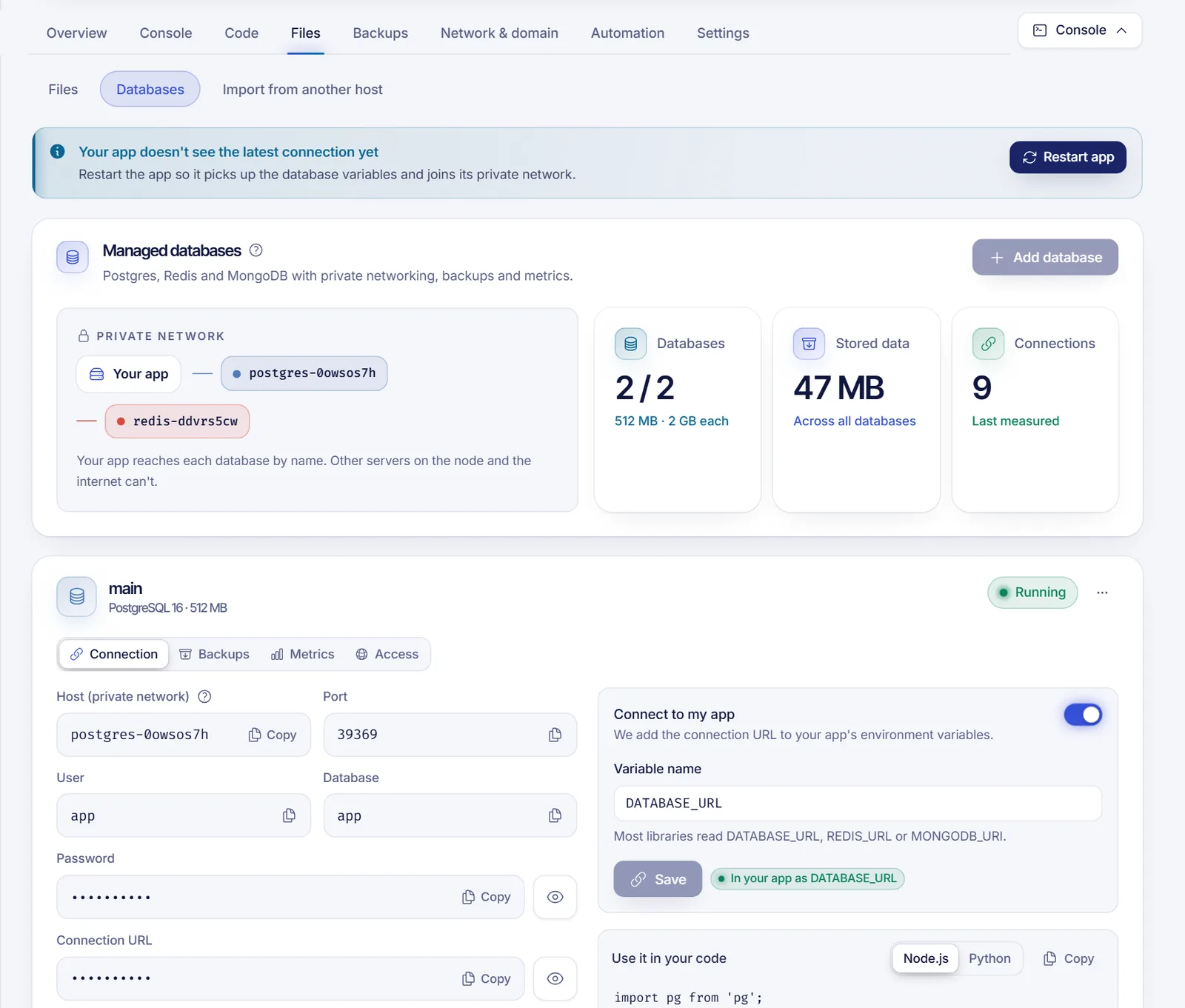Viewport: 1185px width, 1008px height.
Task: Click the 512 MB · 2 GB each text
Action: [672, 421]
